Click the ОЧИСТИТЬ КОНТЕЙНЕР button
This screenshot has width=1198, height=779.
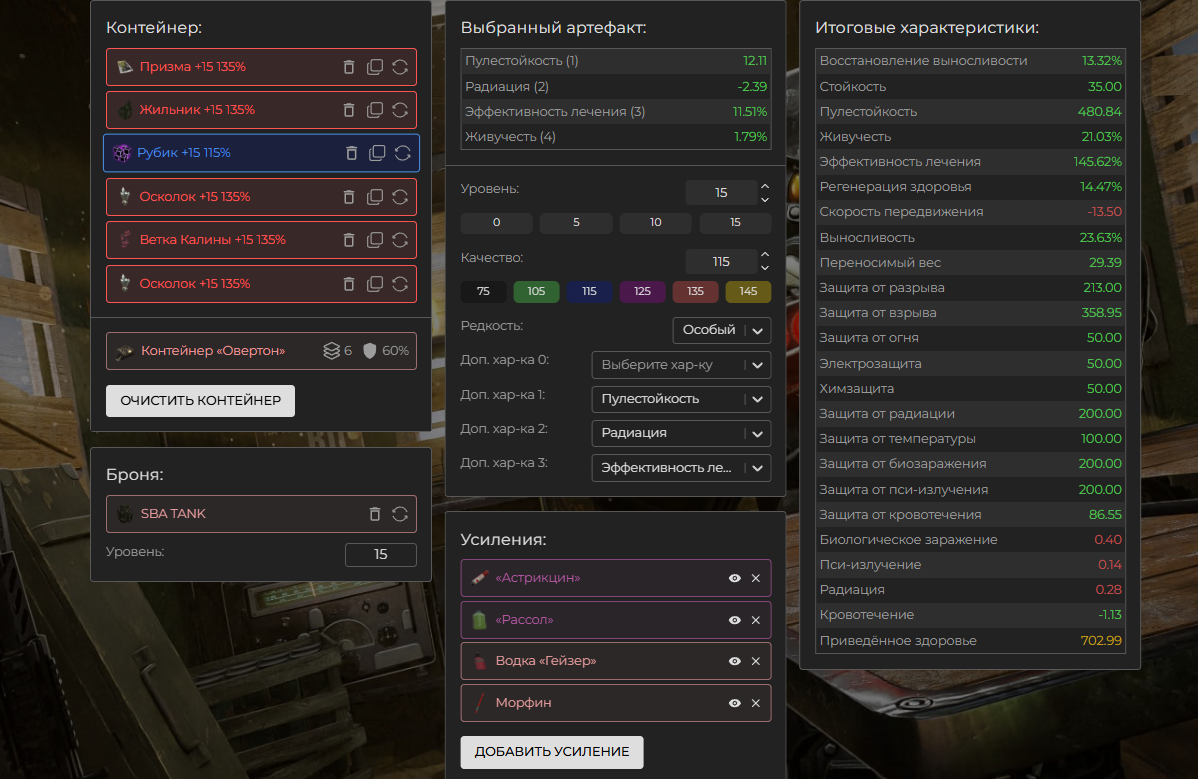pyautogui.click(x=200, y=401)
